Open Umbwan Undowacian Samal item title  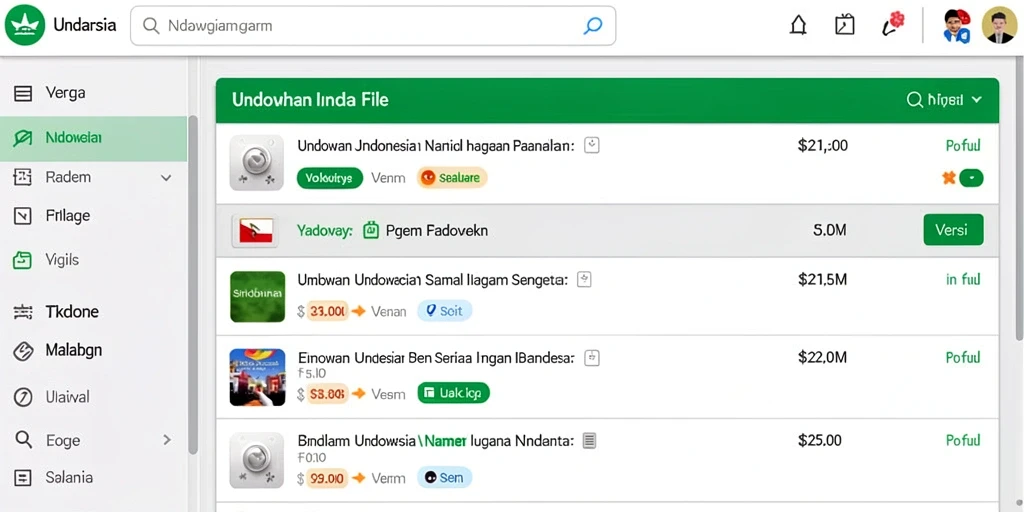(x=432, y=280)
